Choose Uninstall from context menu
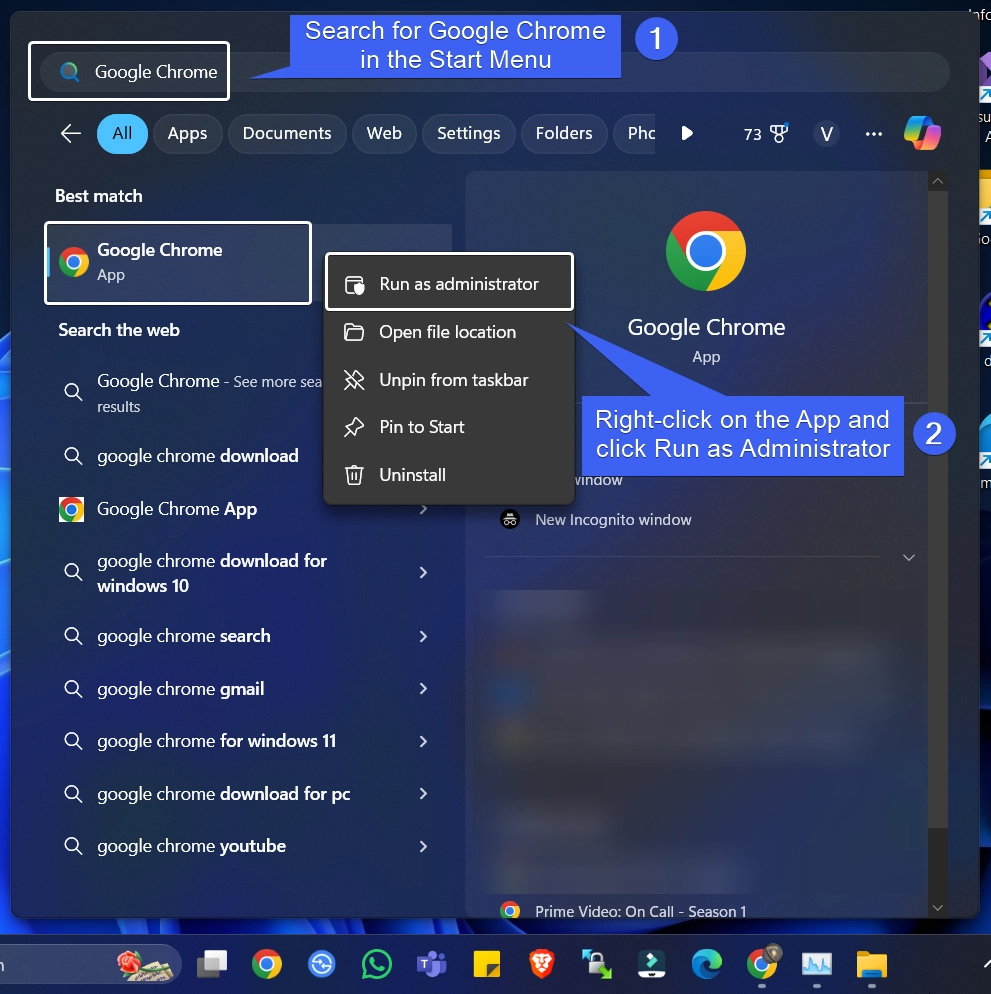The image size is (991, 994). pyautogui.click(x=450, y=475)
